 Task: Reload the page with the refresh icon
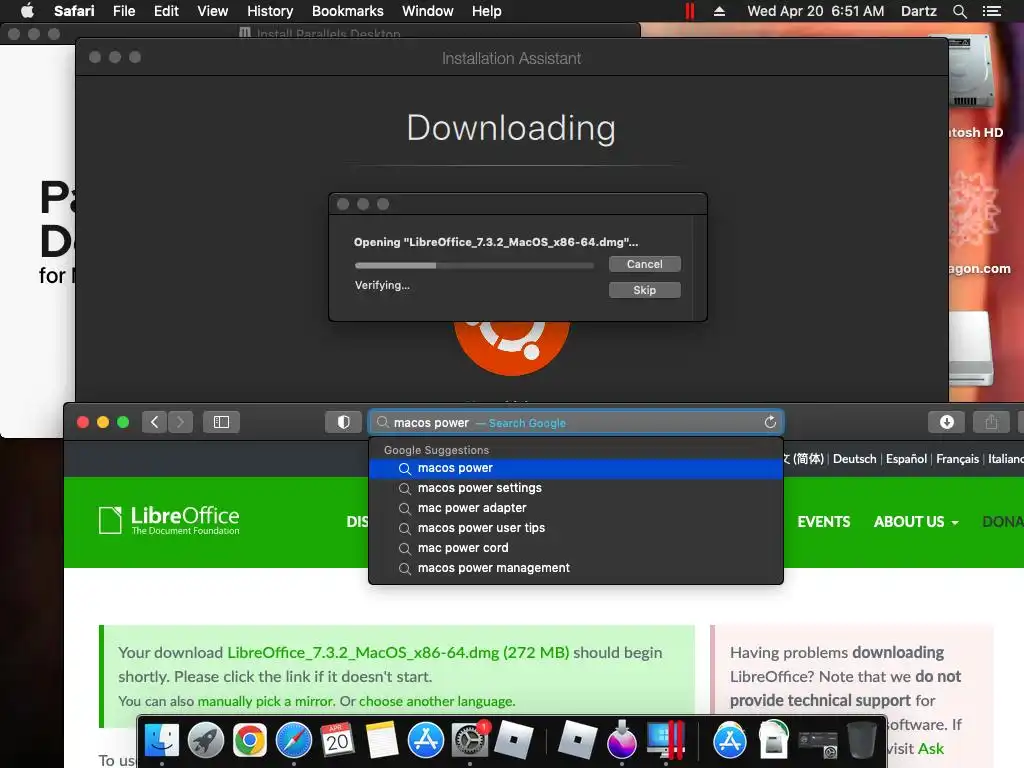click(770, 422)
